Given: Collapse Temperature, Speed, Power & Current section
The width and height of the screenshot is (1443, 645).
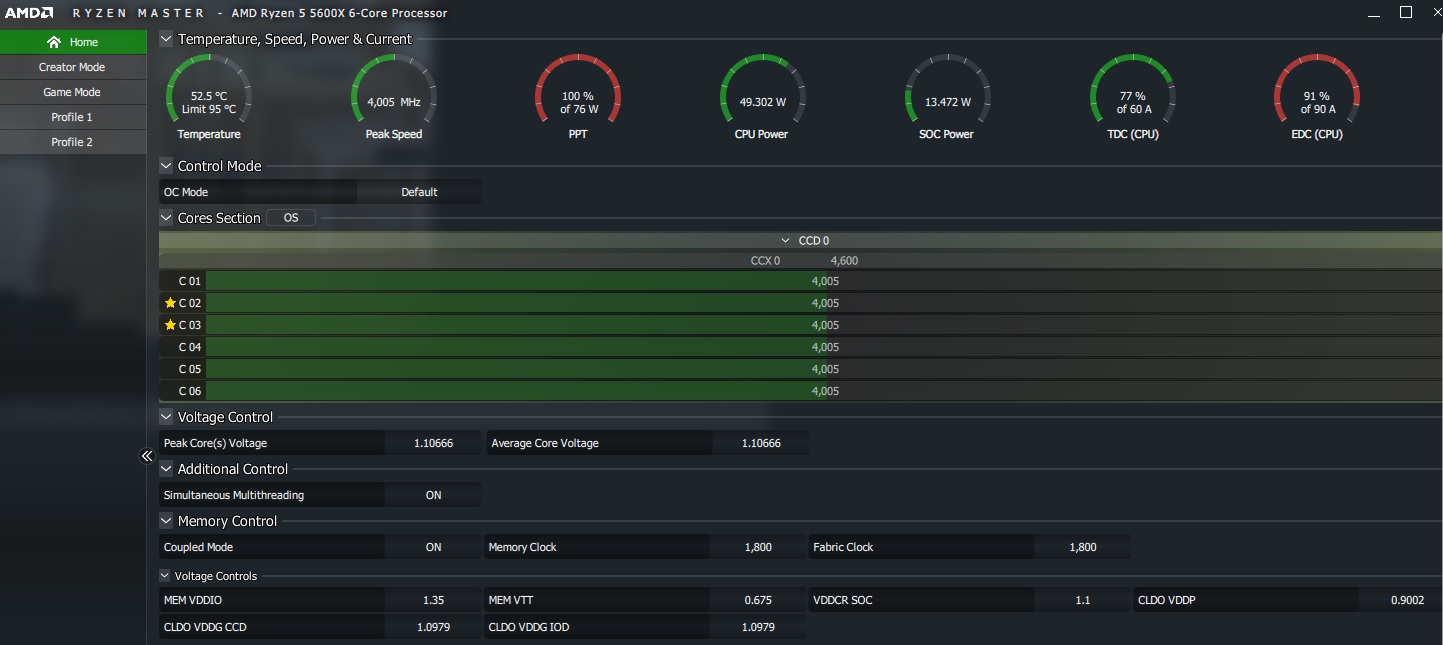Looking at the screenshot, I should point(166,39).
